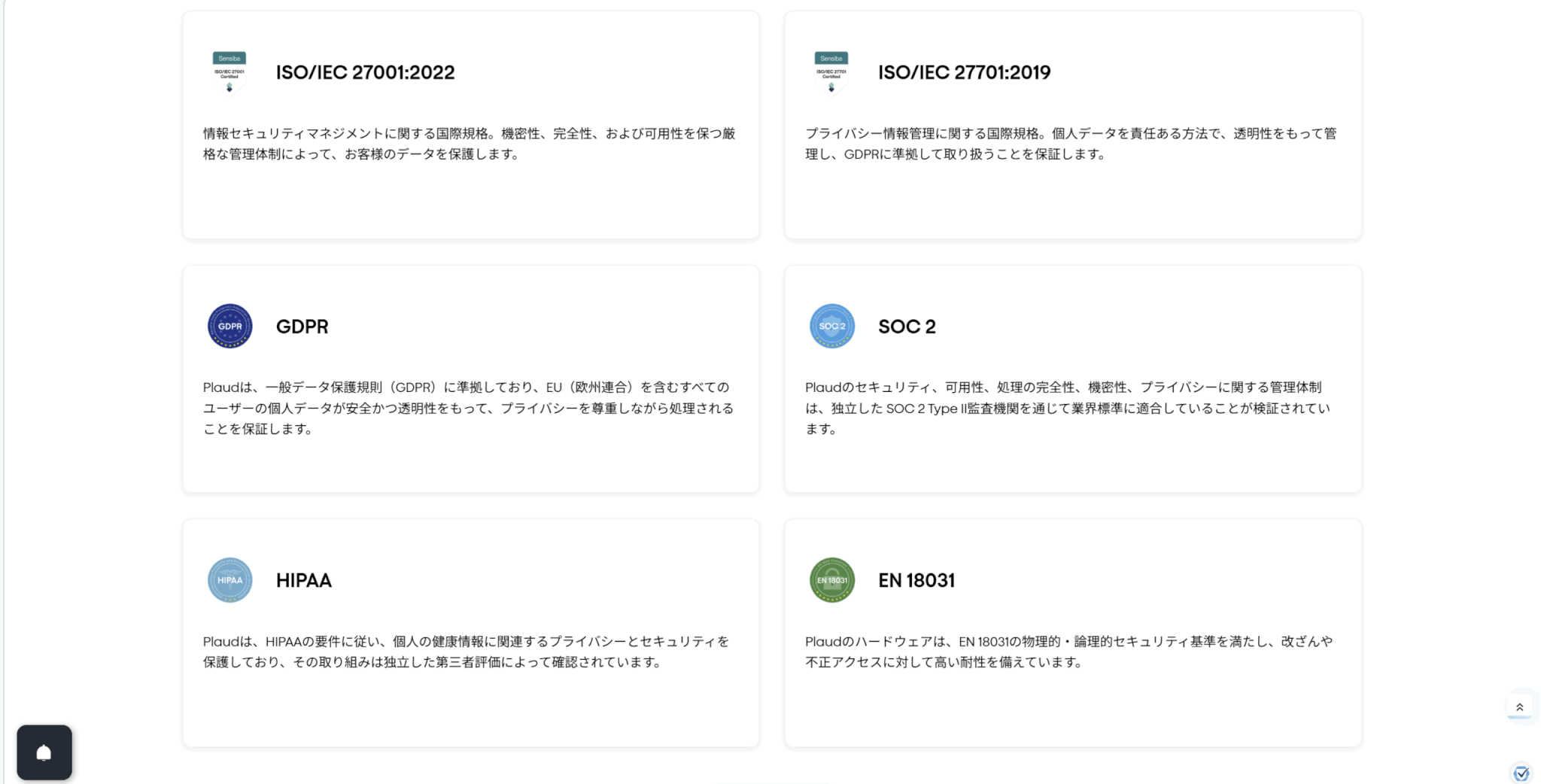The image size is (1541, 784).
Task: Click the GDPR card title text
Action: coord(302,327)
